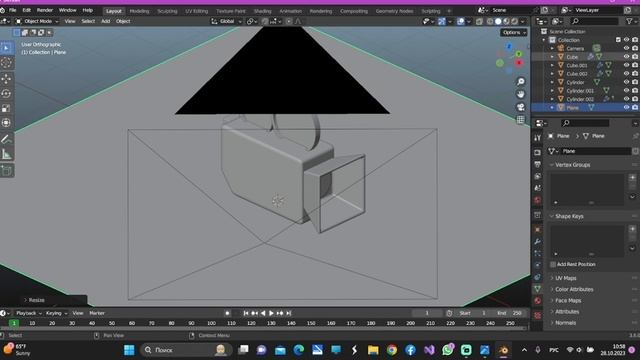Select the Move tool in left toolbar
The width and height of the screenshot is (640, 360).
pos(7,78)
